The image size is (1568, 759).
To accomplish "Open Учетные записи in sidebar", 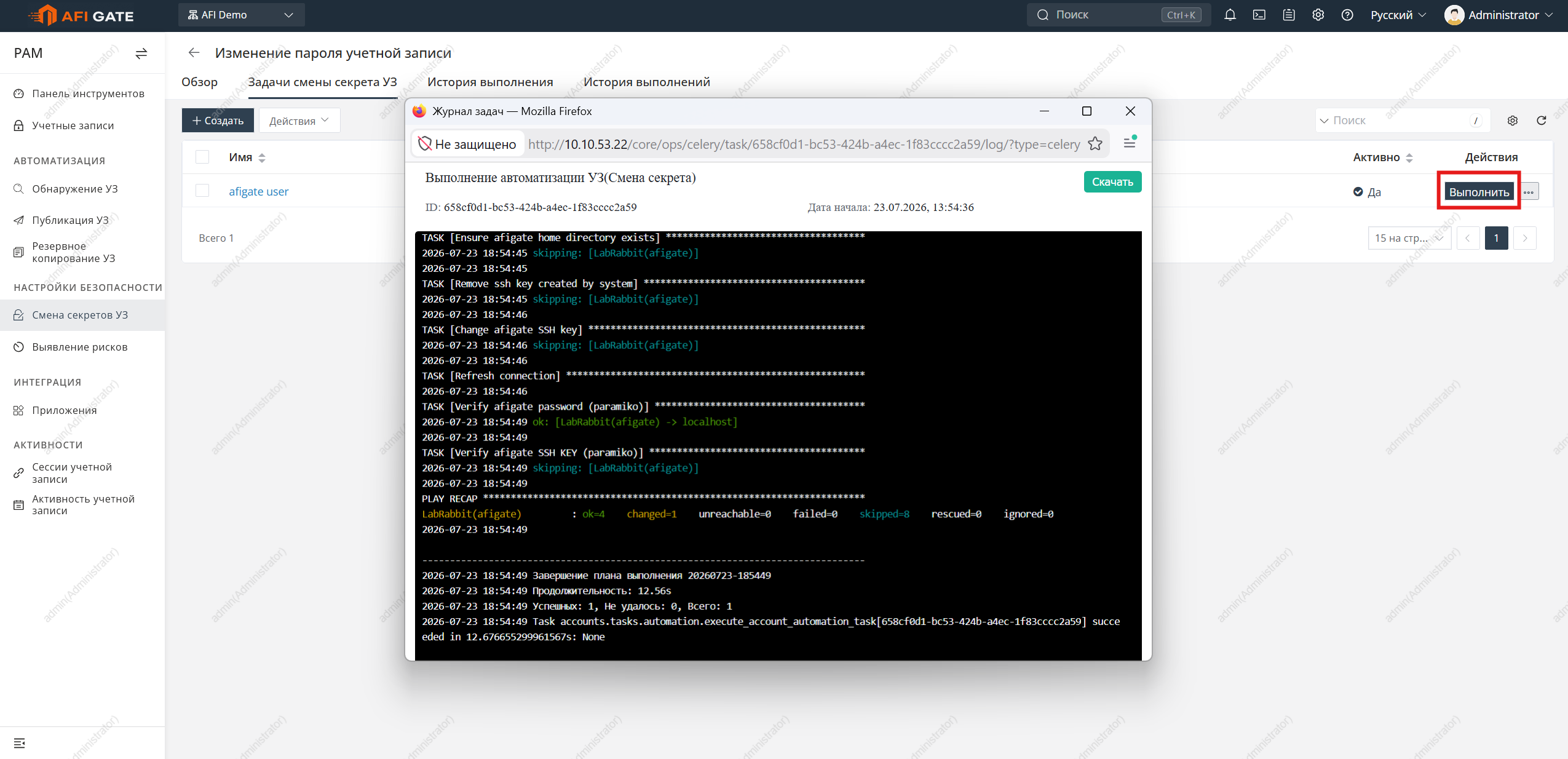I will [x=82, y=125].
